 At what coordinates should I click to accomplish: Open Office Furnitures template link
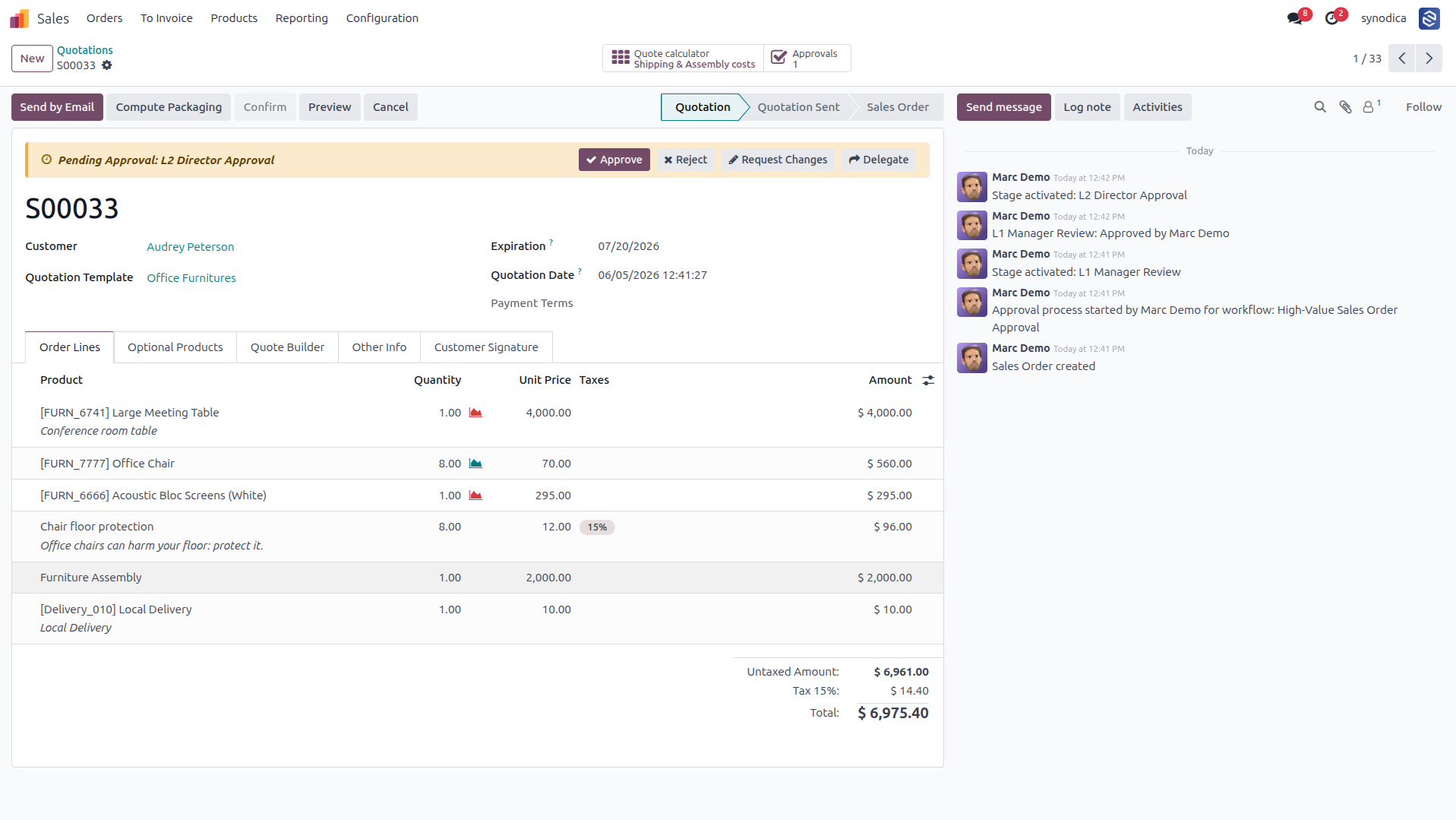[x=191, y=278]
